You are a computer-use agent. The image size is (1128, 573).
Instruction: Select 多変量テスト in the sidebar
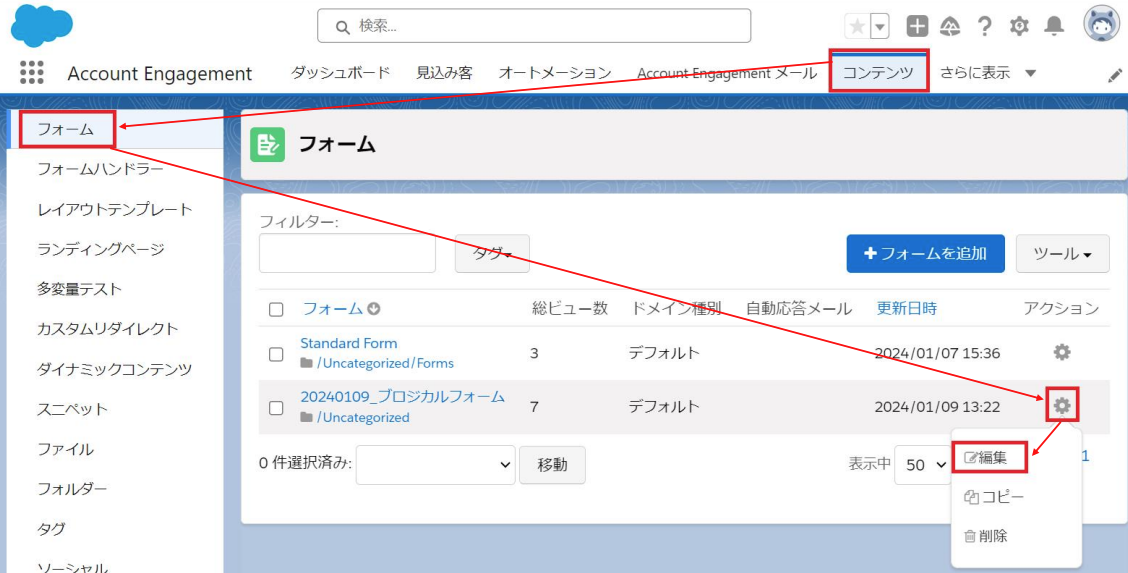point(79,289)
